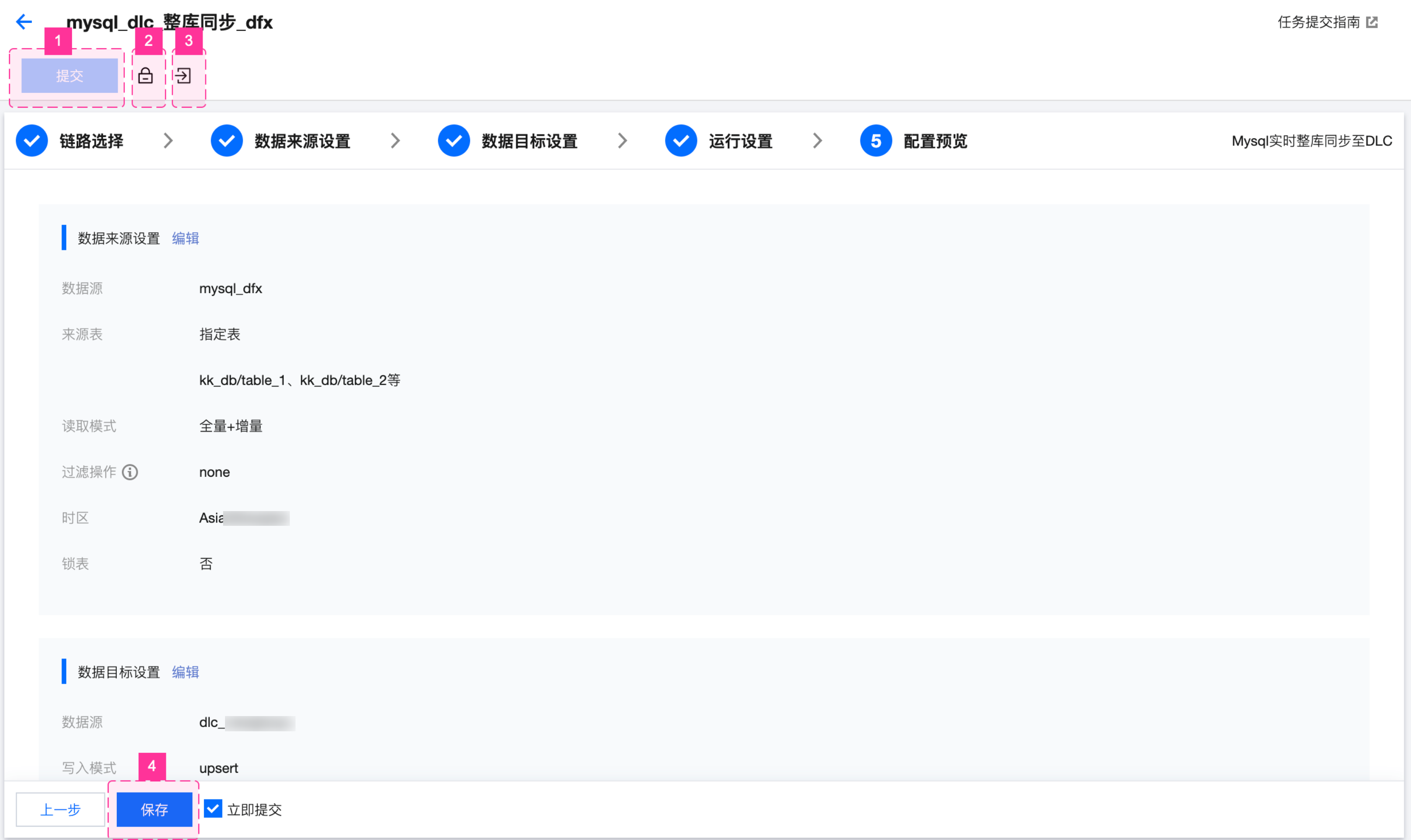Click the 数据目标设置 step checkmark circle
Viewport: 1411px width, 840px height.
[x=453, y=141]
